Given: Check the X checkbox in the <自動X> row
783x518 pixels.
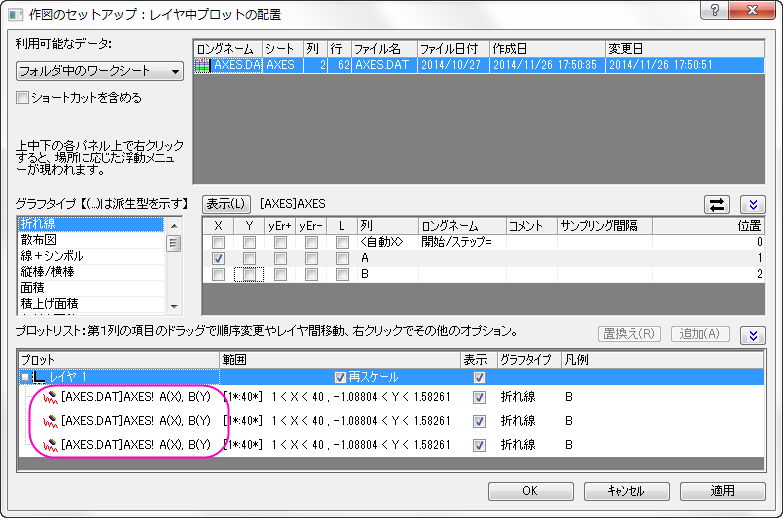Looking at the screenshot, I should 218,242.
